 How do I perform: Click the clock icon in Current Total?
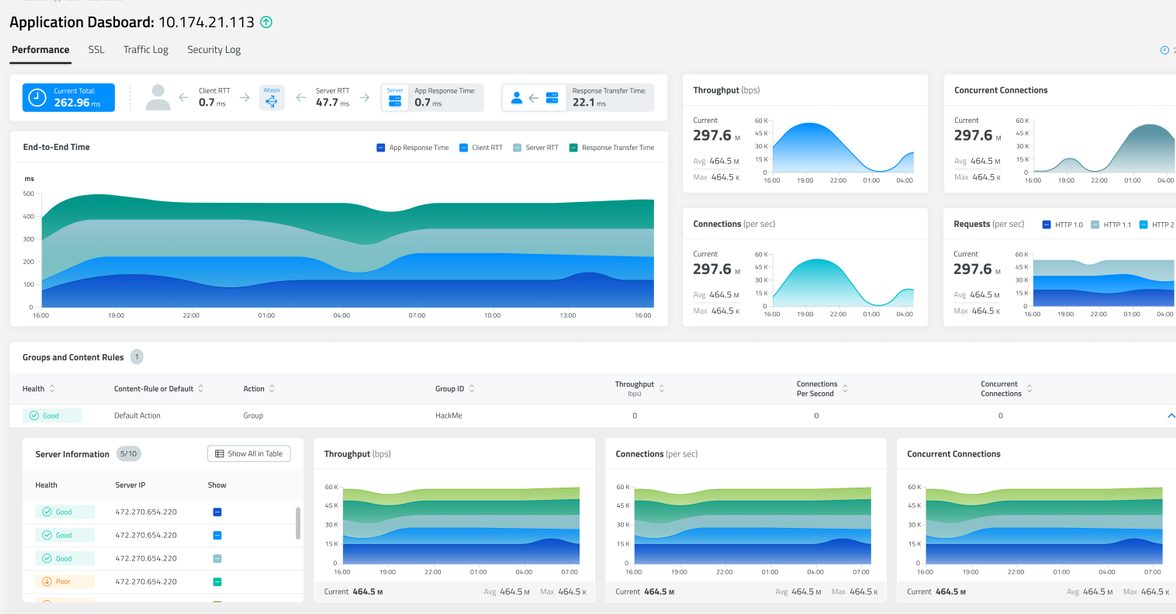click(x=37, y=97)
